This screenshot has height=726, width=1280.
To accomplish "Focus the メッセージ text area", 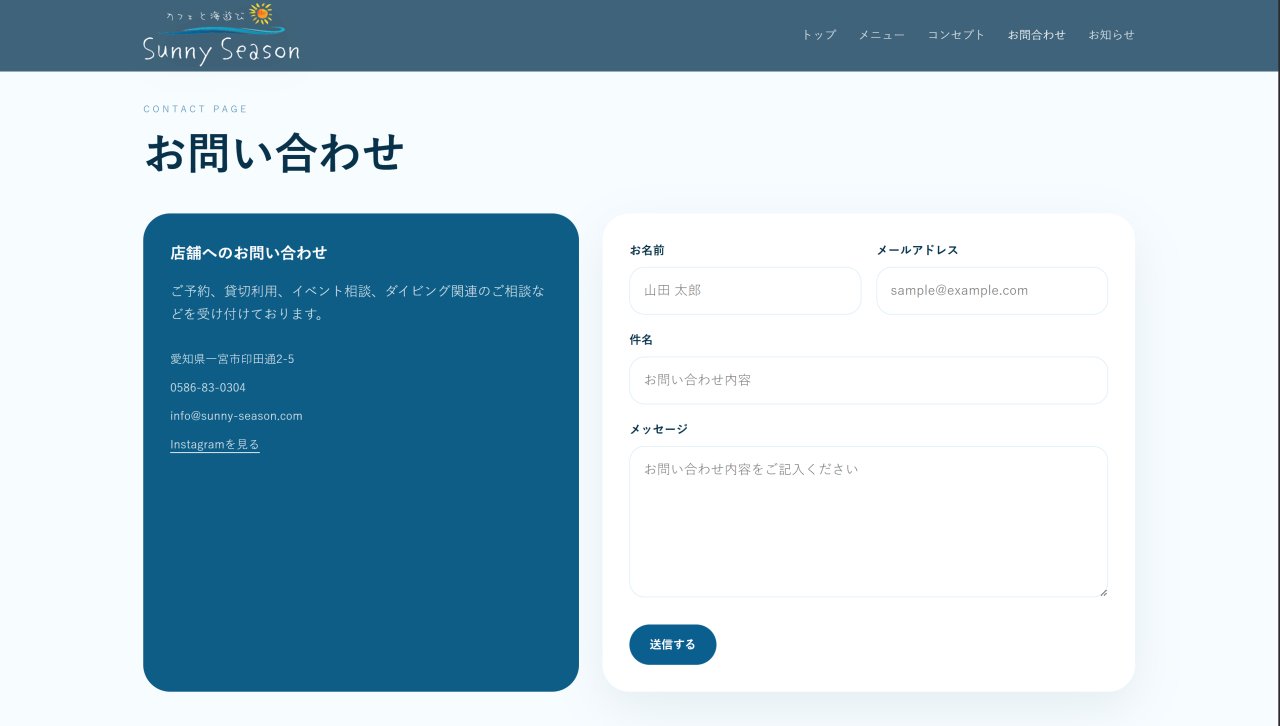I will [868, 521].
